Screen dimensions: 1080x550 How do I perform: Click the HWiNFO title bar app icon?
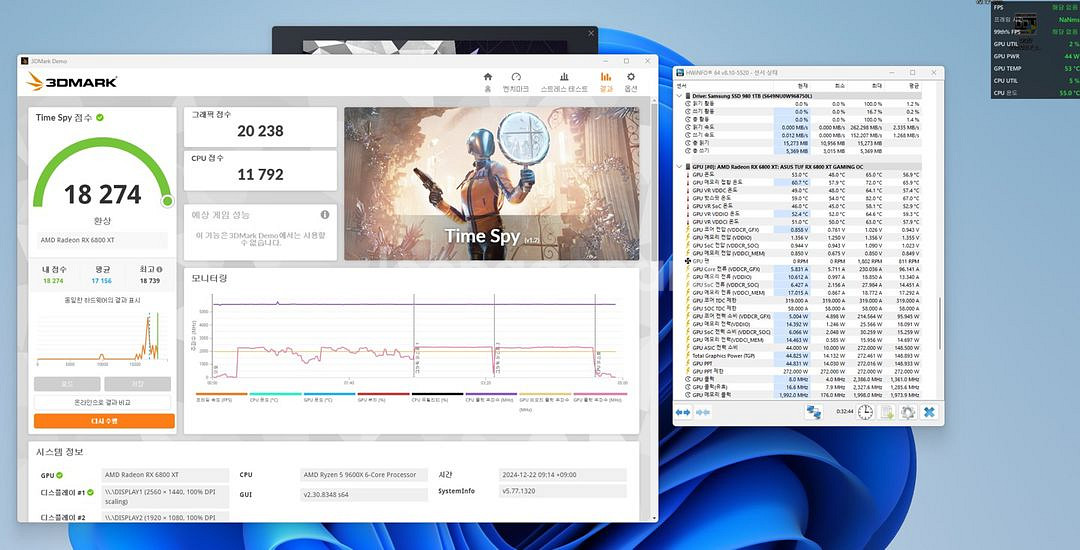tap(680, 72)
